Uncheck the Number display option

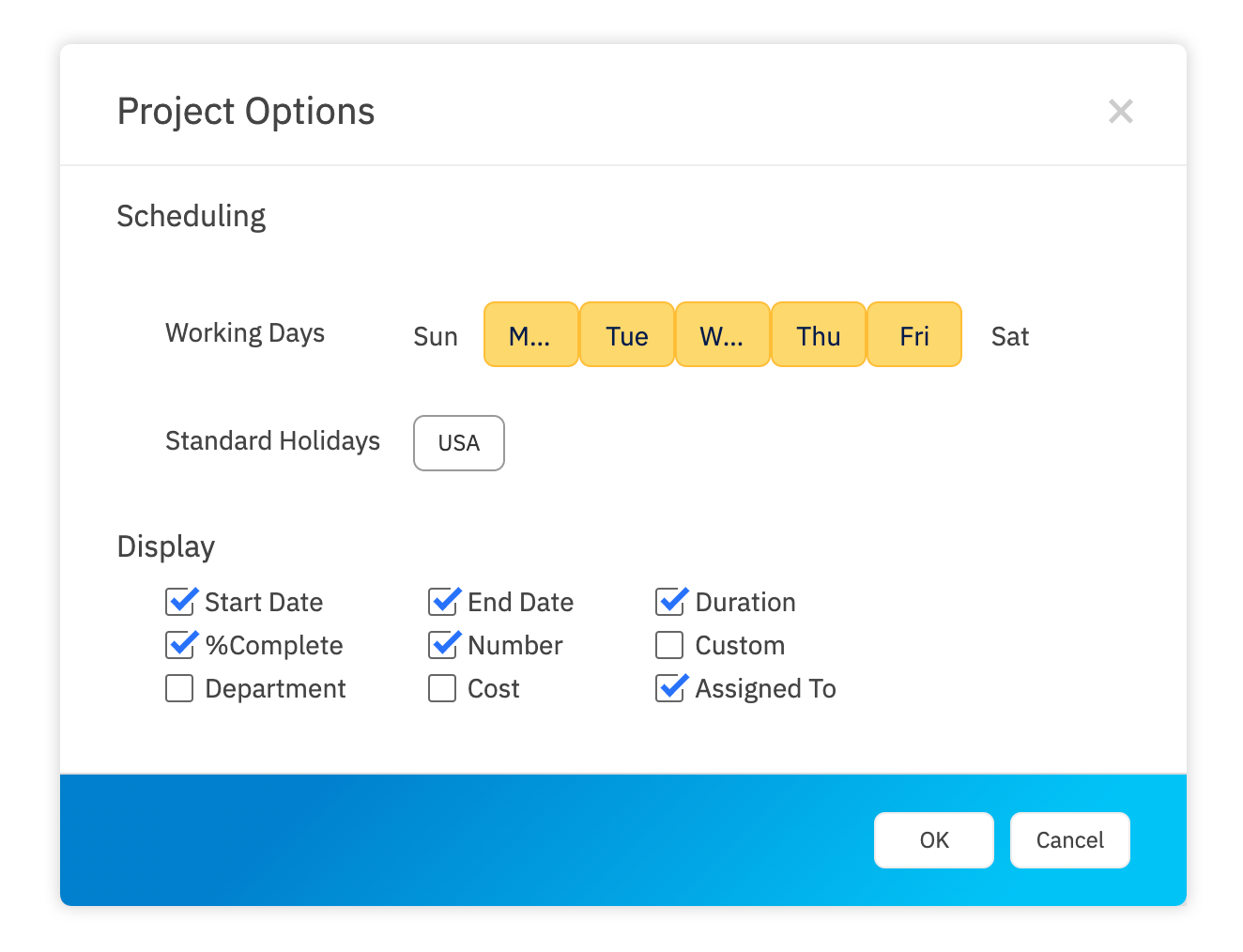point(445,645)
